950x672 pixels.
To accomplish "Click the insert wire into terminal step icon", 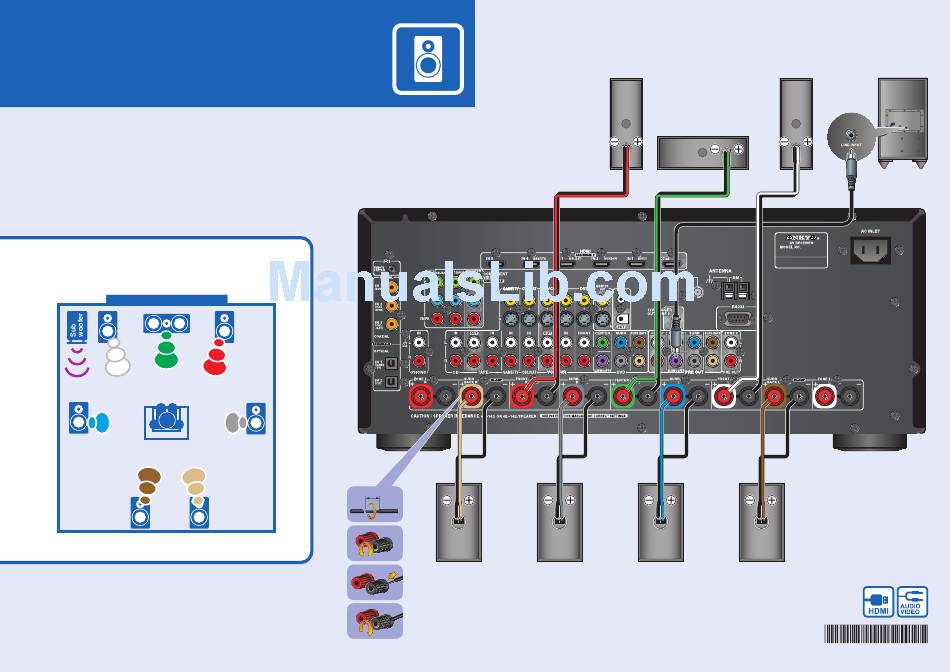I will [x=374, y=582].
